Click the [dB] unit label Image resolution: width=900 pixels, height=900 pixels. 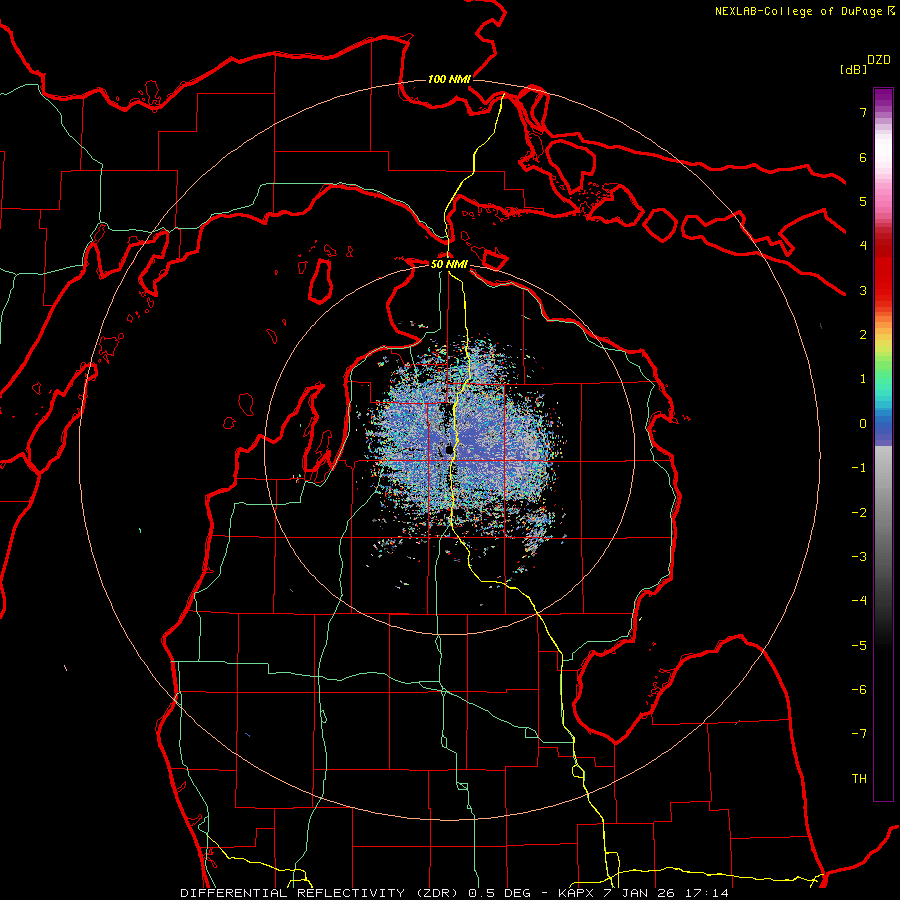(x=853, y=69)
